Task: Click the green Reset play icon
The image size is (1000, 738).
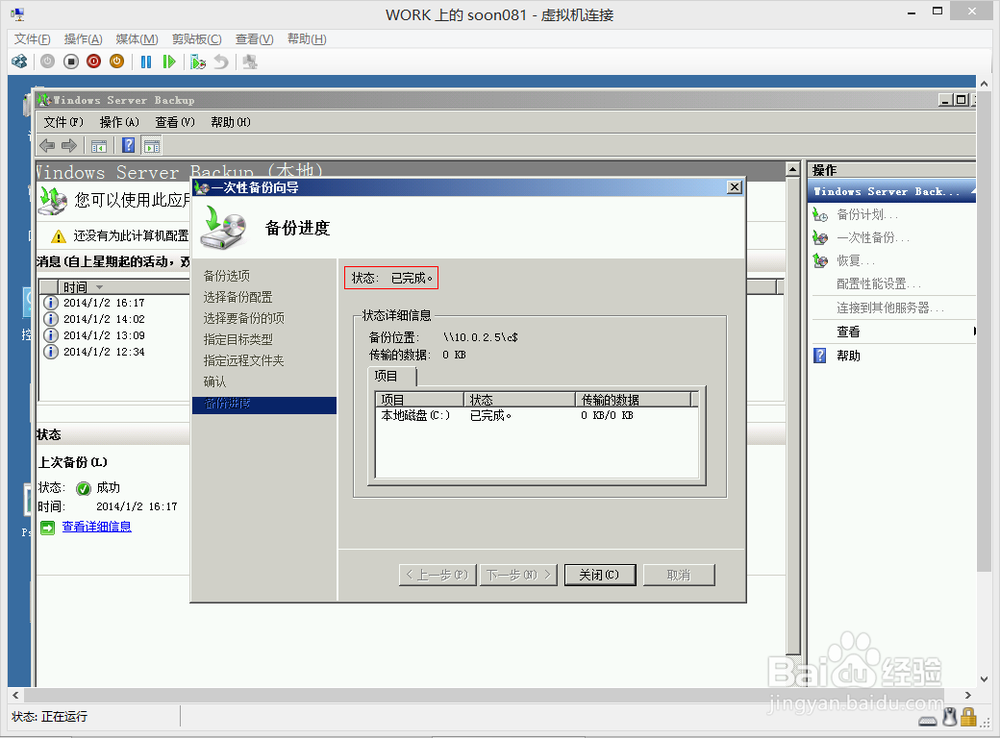Action: point(169,62)
